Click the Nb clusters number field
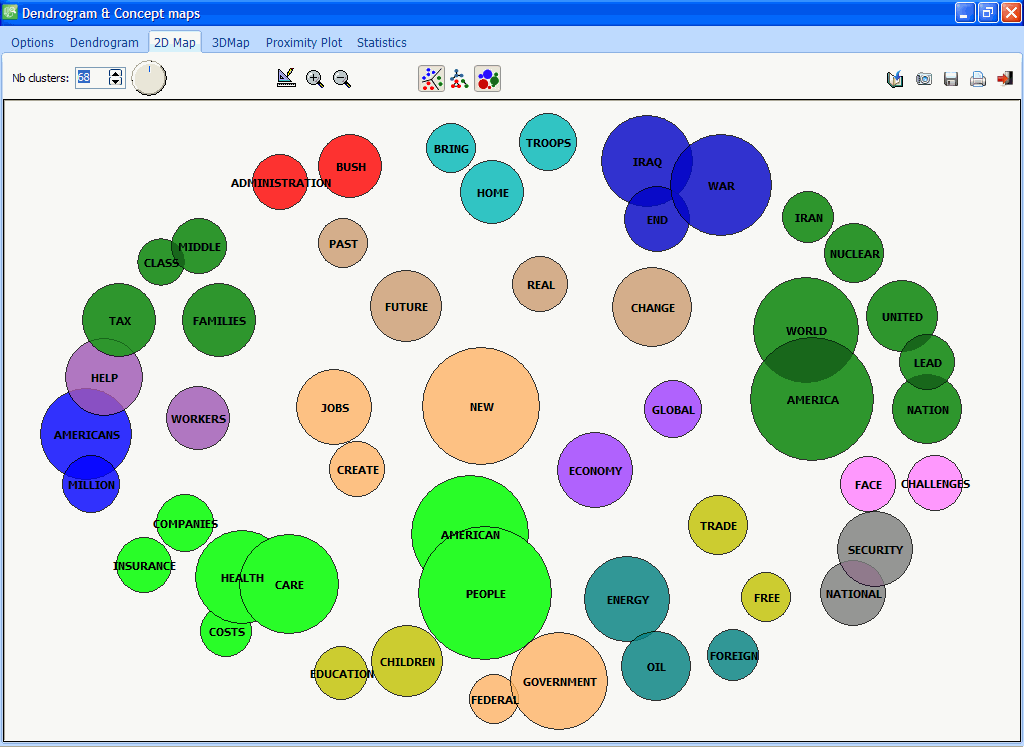The width and height of the screenshot is (1024, 747). point(90,78)
